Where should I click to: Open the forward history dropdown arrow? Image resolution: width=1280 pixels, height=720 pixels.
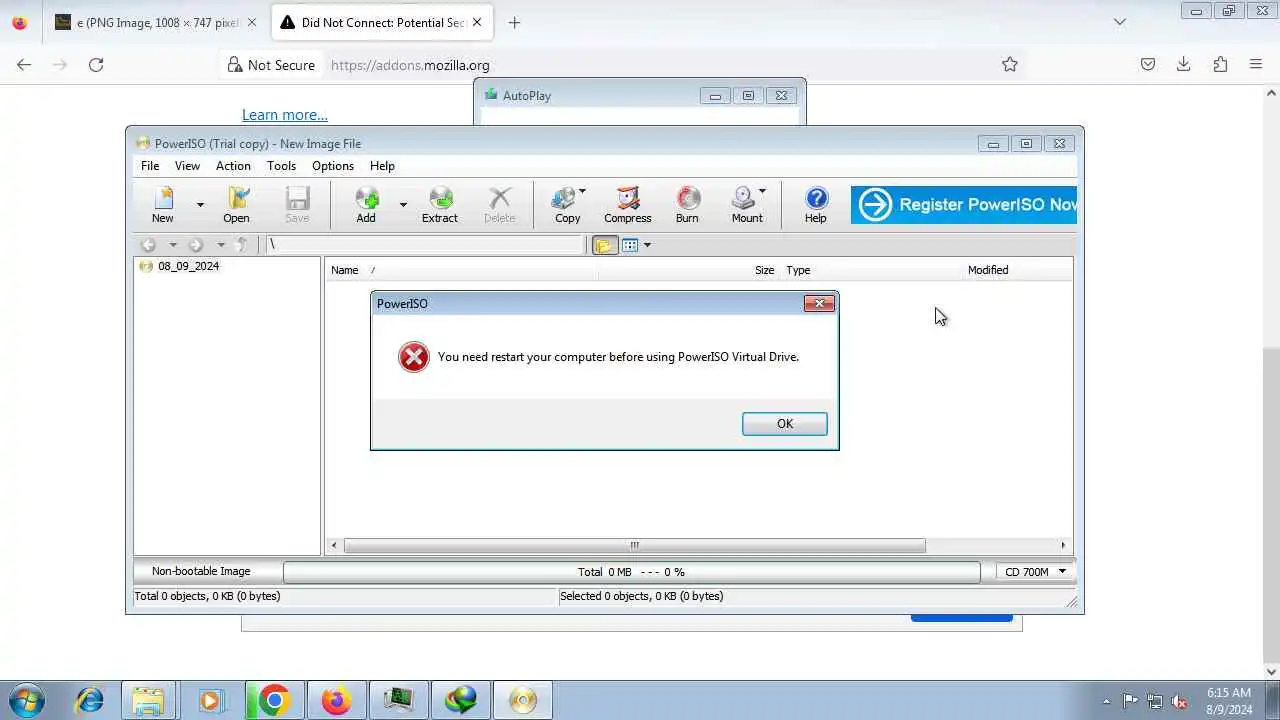(x=220, y=245)
